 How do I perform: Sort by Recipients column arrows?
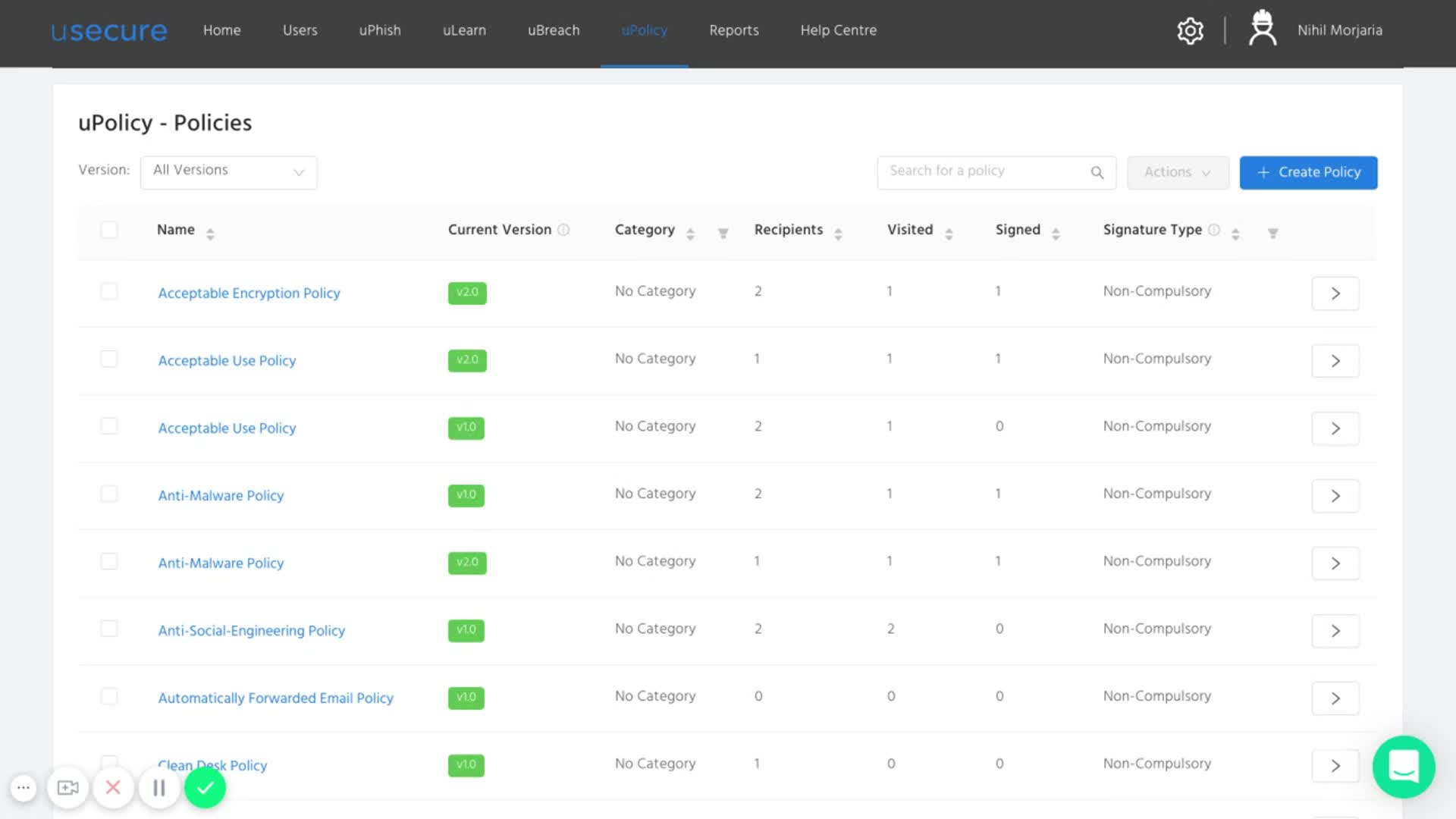click(x=838, y=234)
